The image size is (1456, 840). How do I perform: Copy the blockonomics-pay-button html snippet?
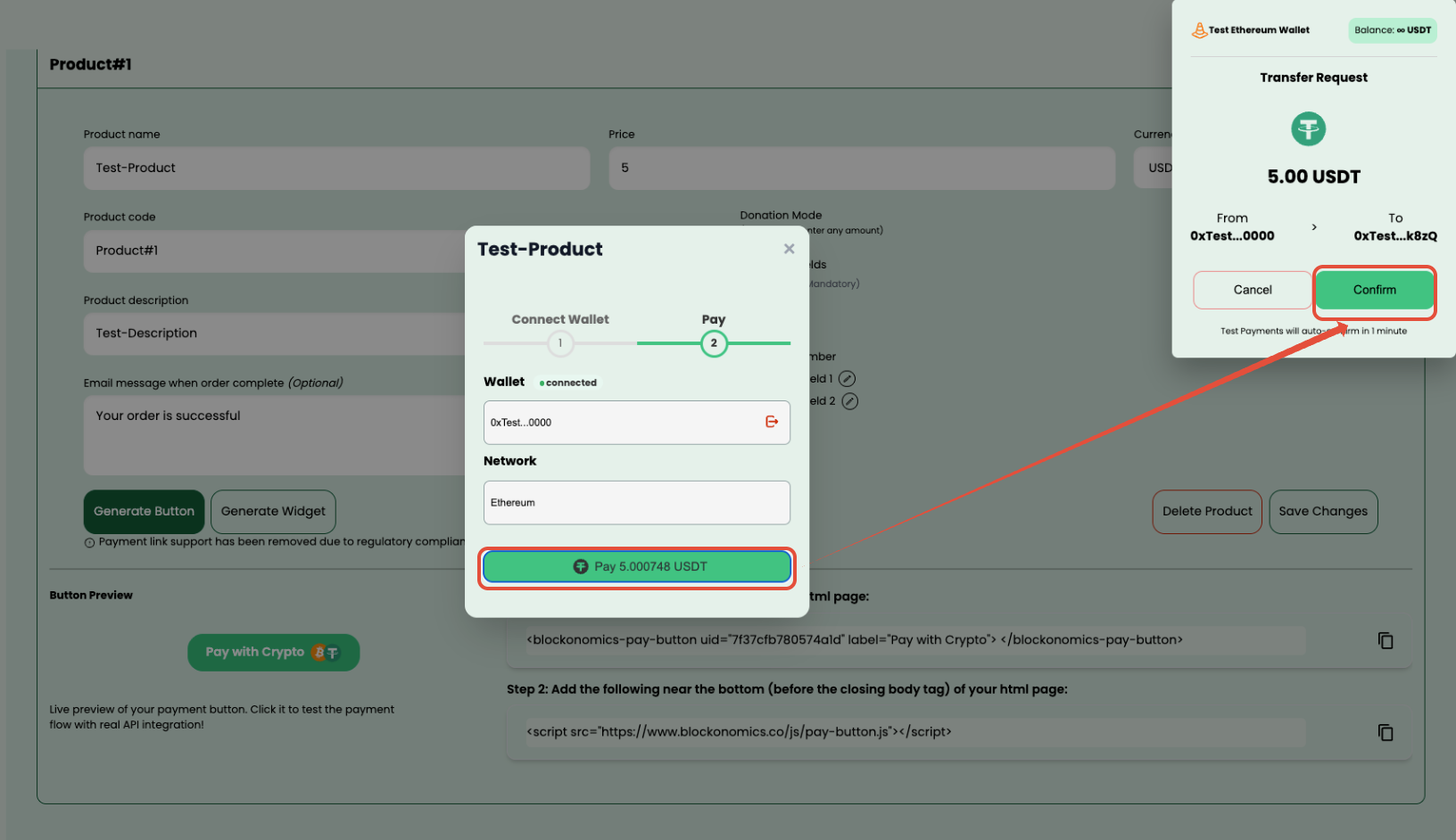click(1386, 640)
